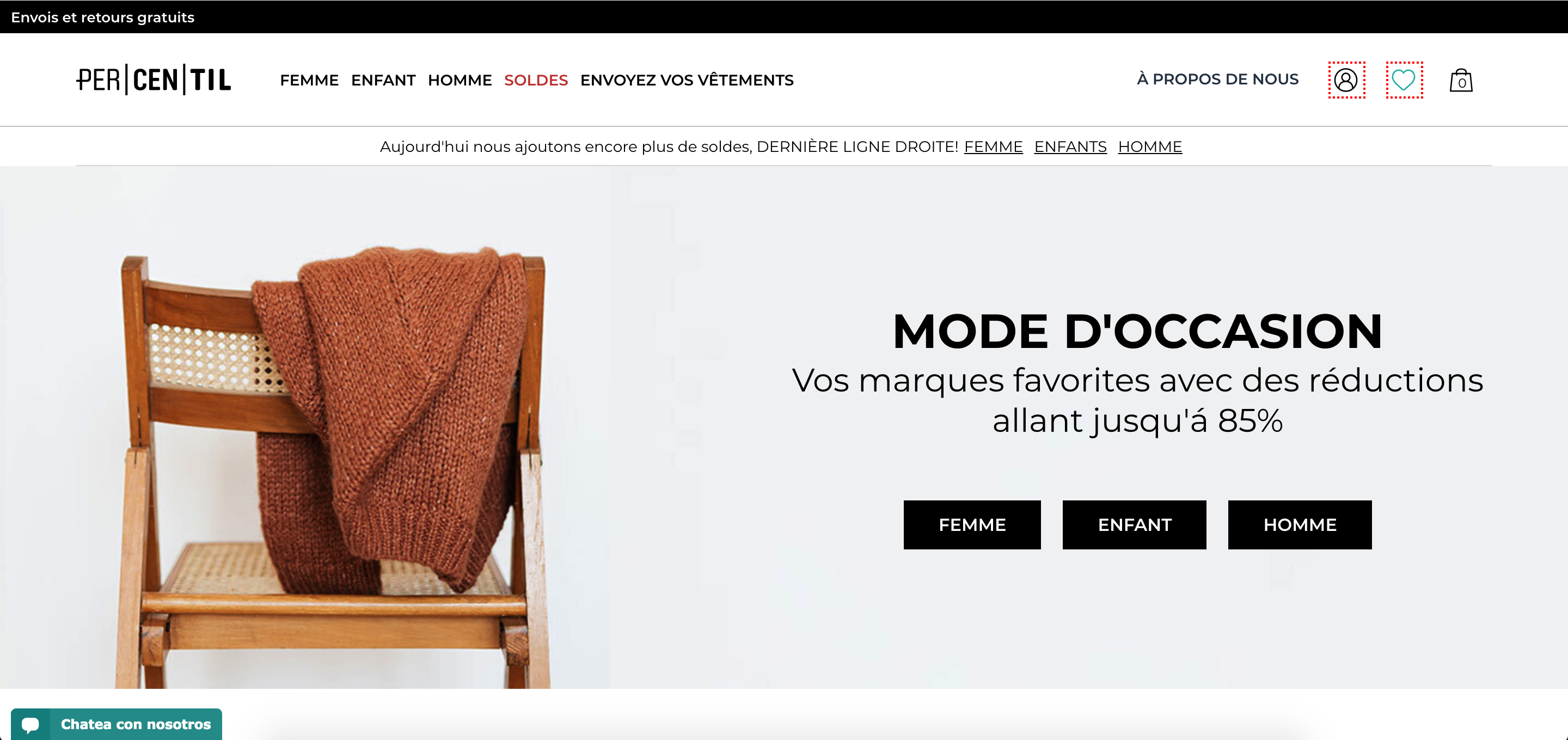Click the chat speech bubble icon
The width and height of the screenshot is (1568, 740).
click(x=30, y=724)
